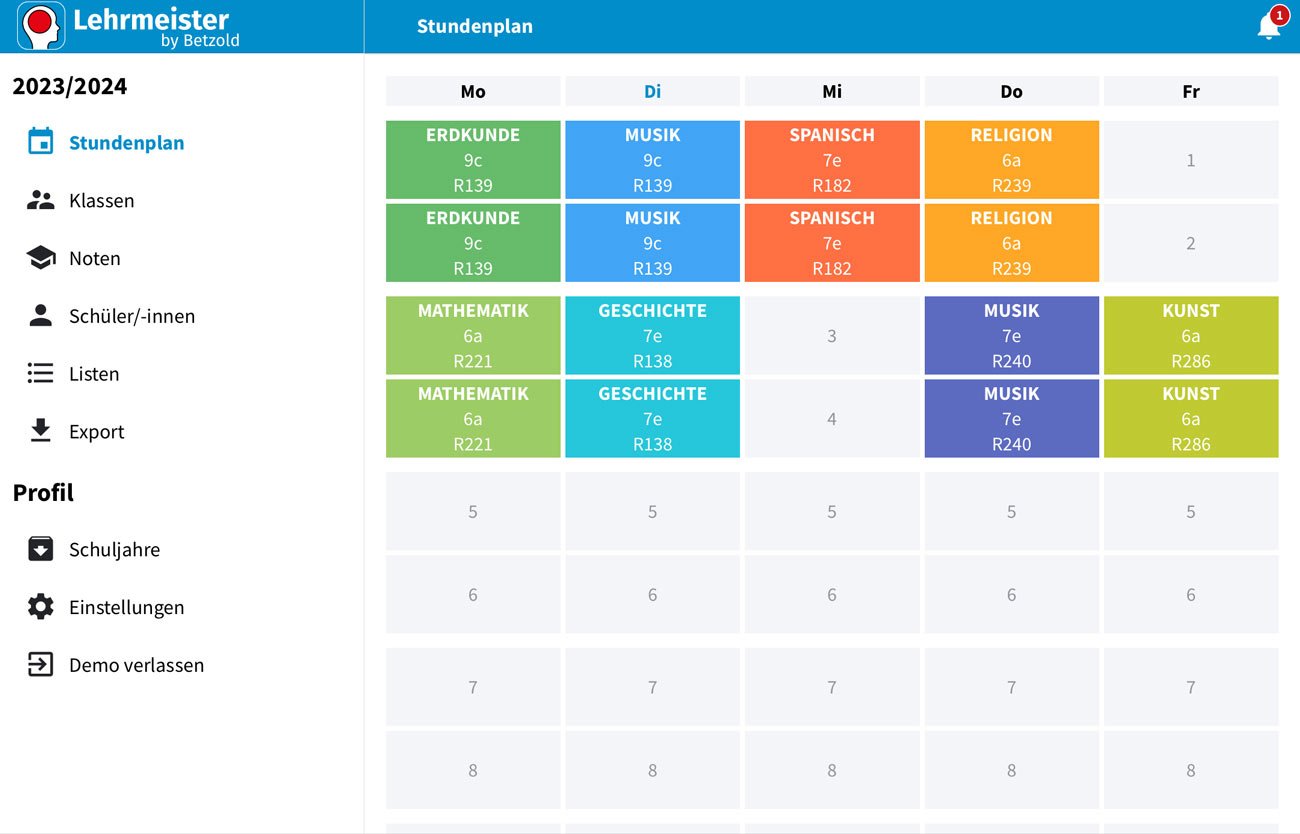This screenshot has width=1300, height=834.
Task: Click empty Wednesday period 3 slot
Action: point(832,336)
